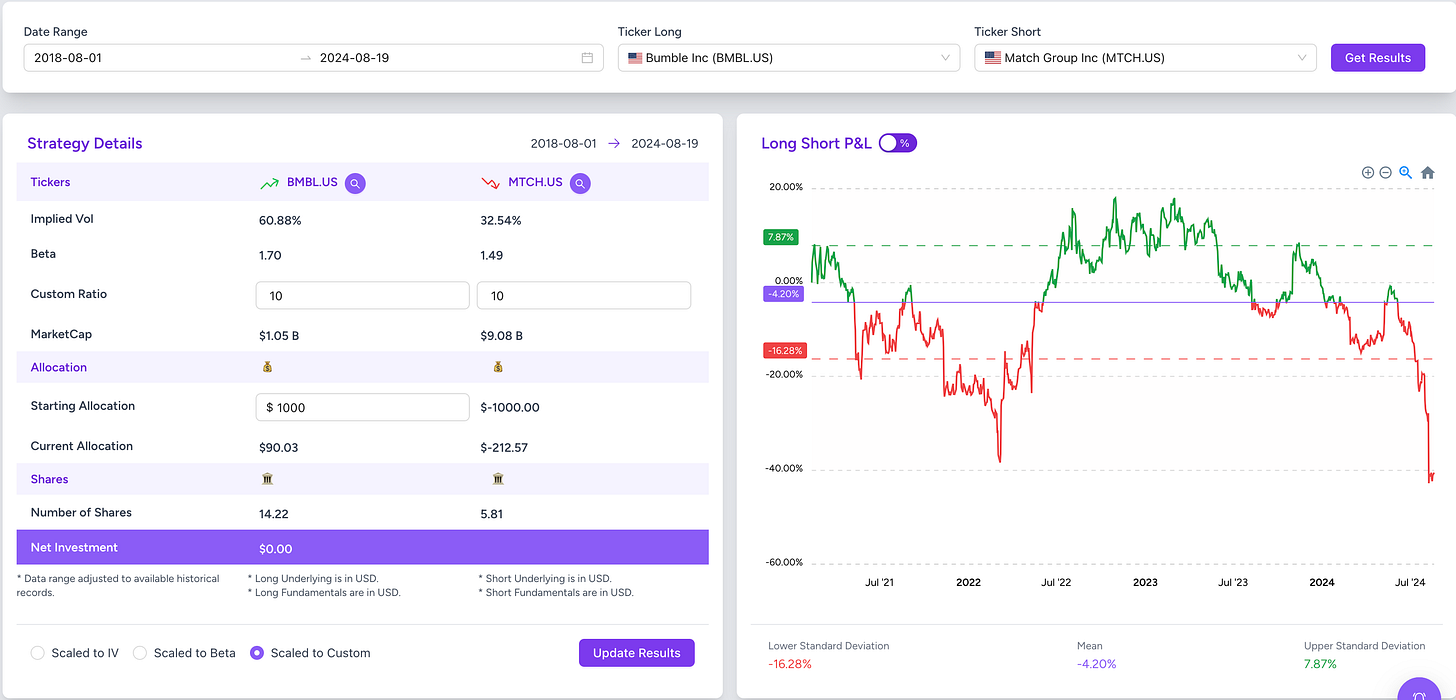Click end date field 2024-08-19

coord(354,58)
